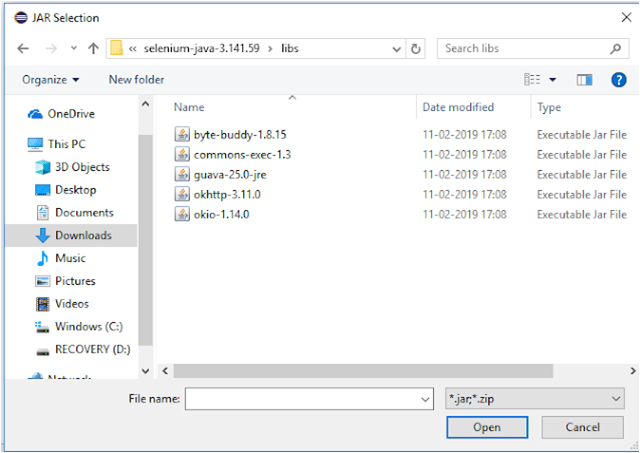Select the okhttp-3.11.0 jar file

pos(228,194)
